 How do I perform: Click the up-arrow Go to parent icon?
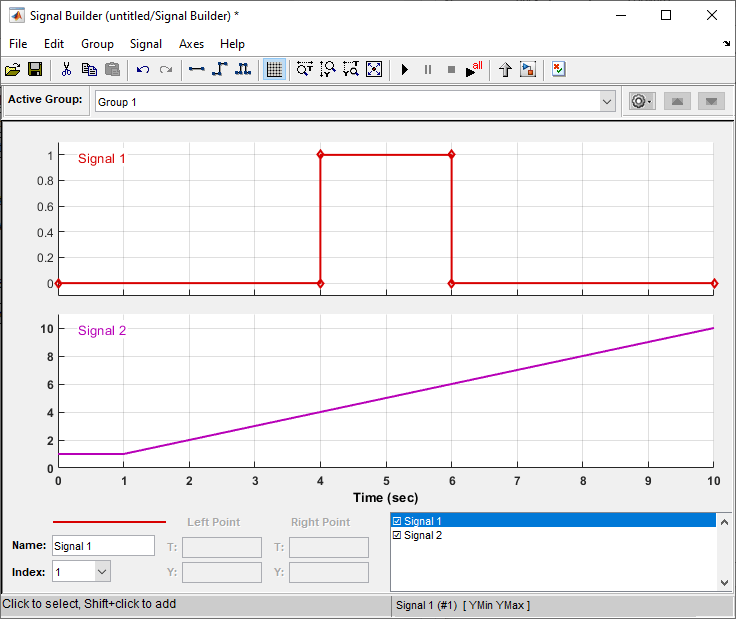(x=505, y=70)
